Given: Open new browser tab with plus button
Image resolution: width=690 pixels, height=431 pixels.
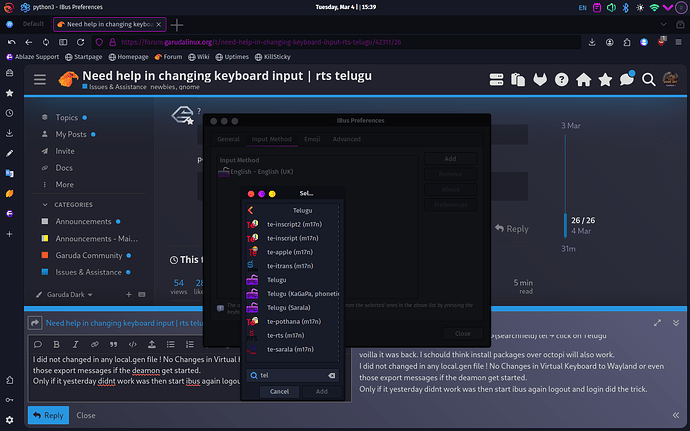Looking at the screenshot, I should [x=176, y=25].
